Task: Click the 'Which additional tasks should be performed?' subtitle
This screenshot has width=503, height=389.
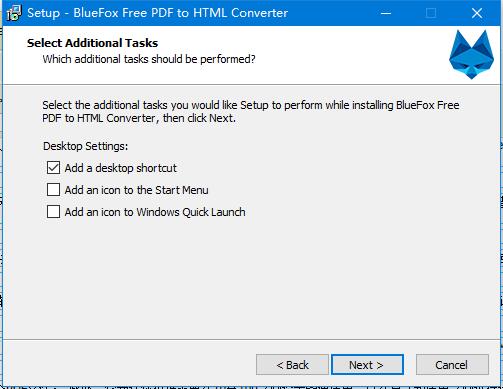Action: [x=149, y=59]
